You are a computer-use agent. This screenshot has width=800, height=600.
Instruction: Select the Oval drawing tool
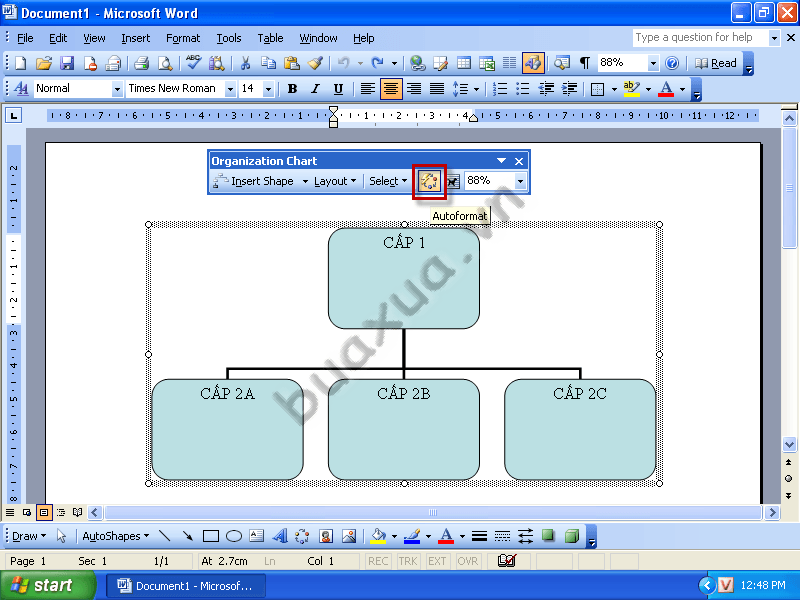(x=234, y=536)
